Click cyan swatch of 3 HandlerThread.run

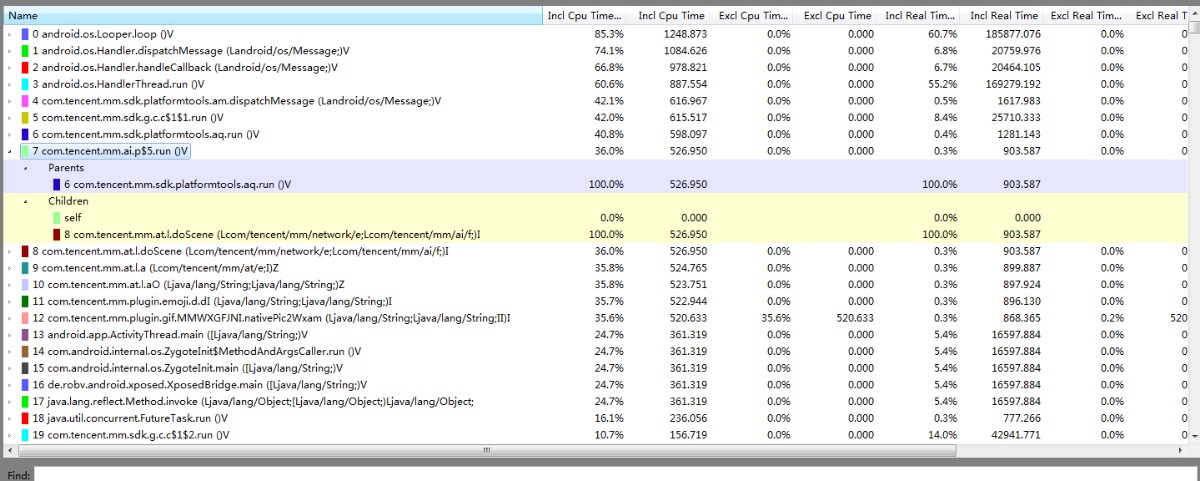25,84
